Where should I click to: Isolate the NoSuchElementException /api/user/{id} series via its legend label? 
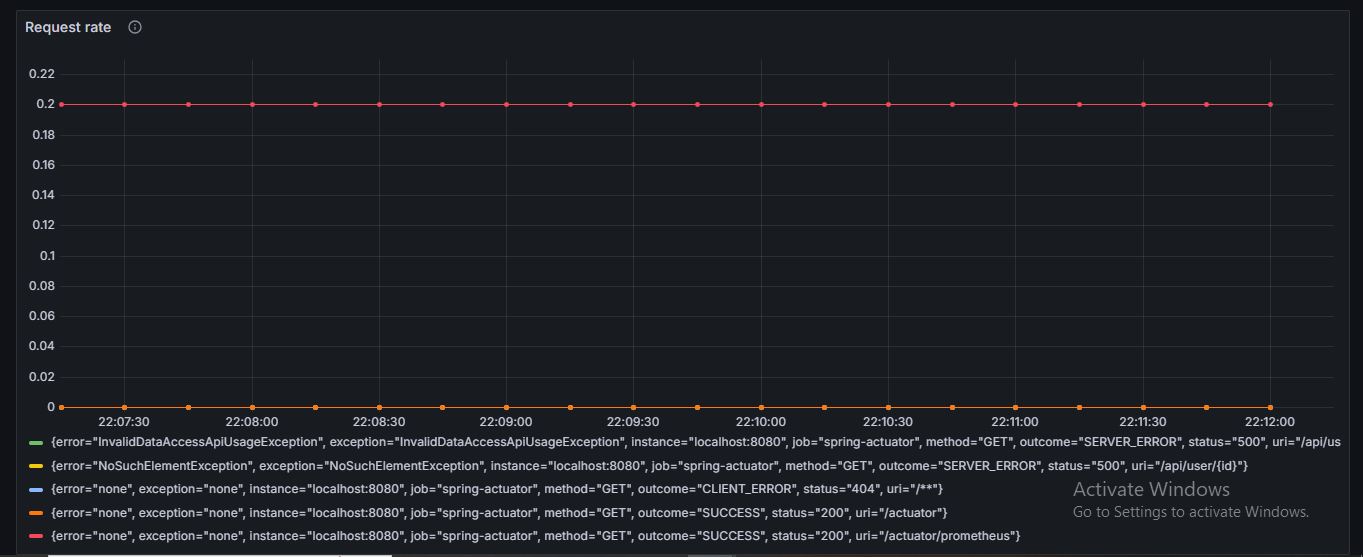(649, 465)
